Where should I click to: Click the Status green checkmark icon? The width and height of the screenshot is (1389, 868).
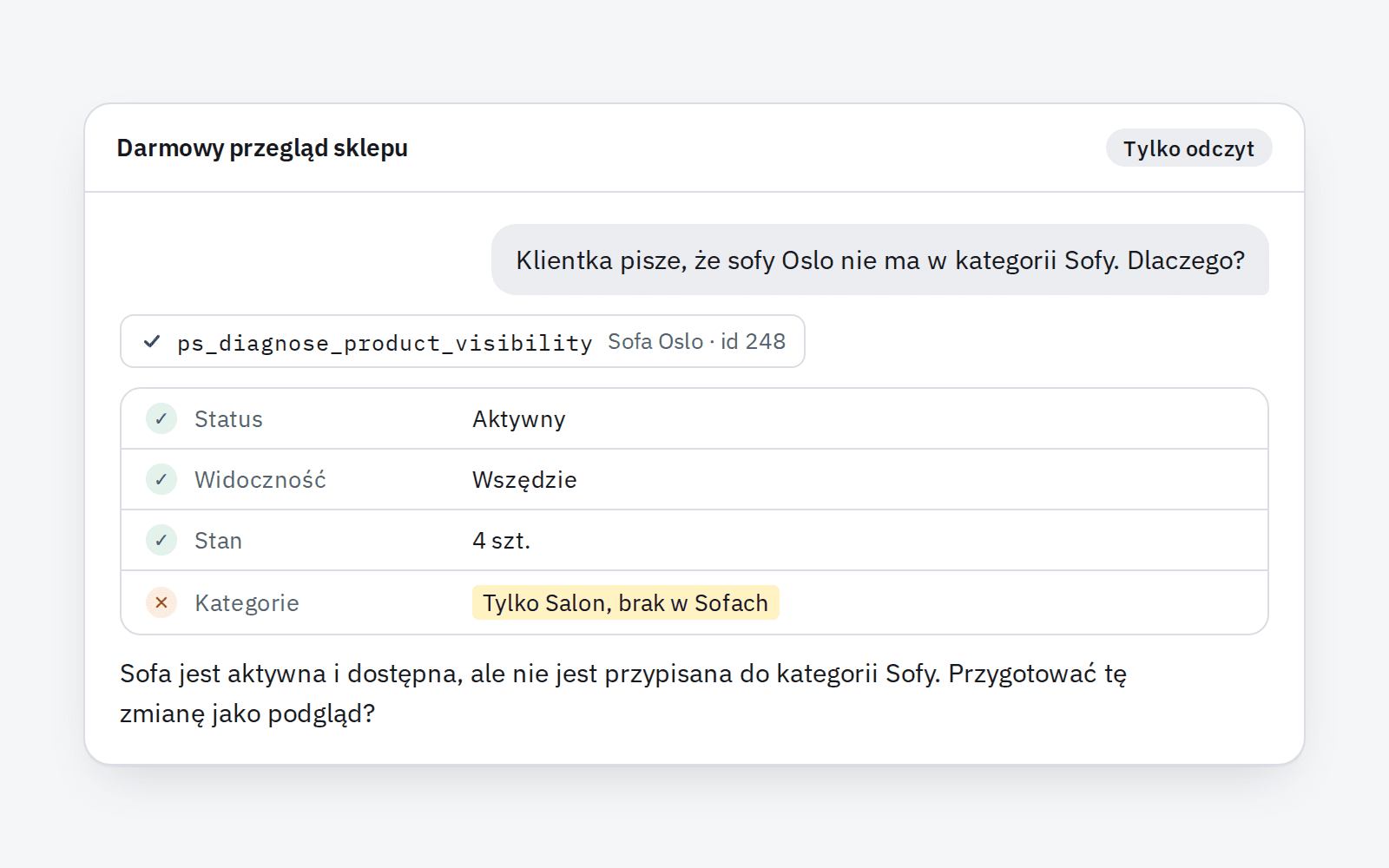tap(161, 418)
